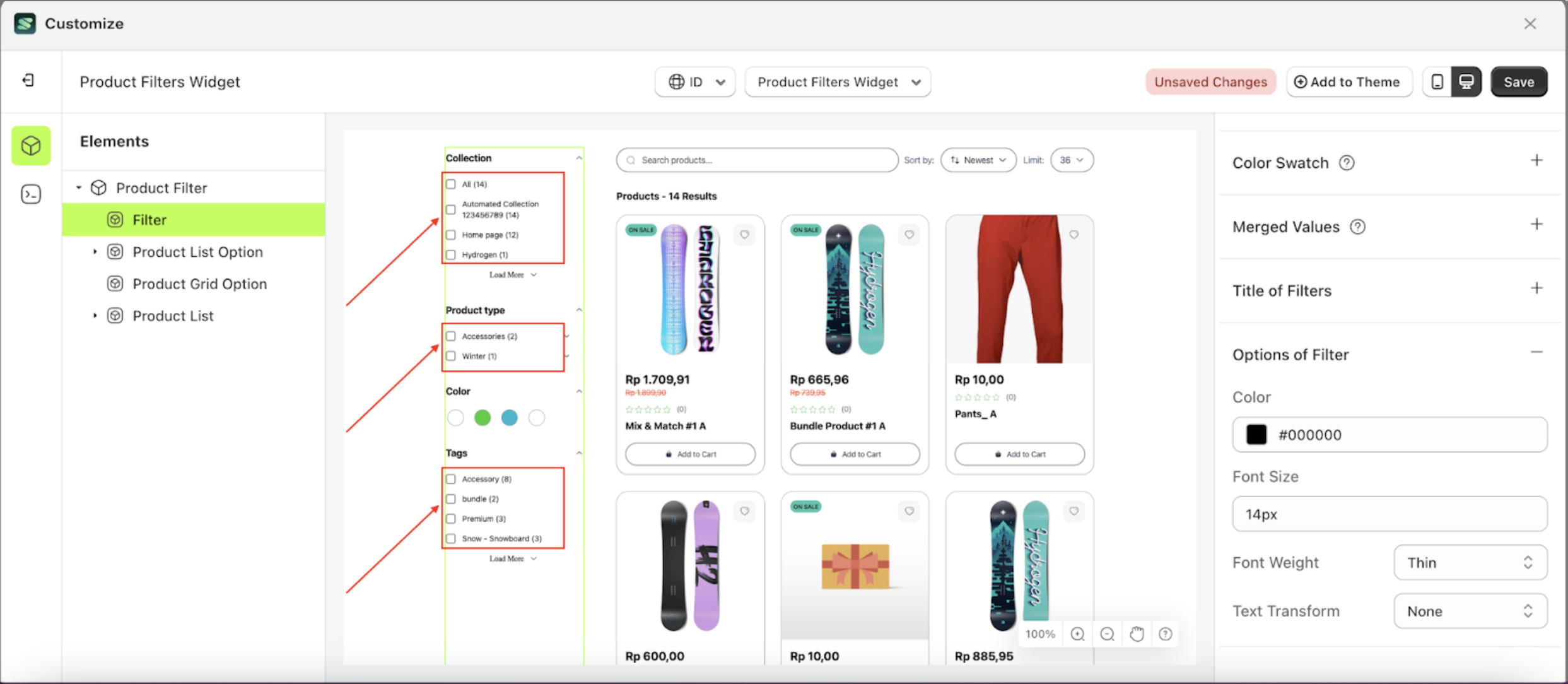This screenshot has height=684, width=1568.
Task: Select Product Grid Option tree item
Action: (199, 284)
